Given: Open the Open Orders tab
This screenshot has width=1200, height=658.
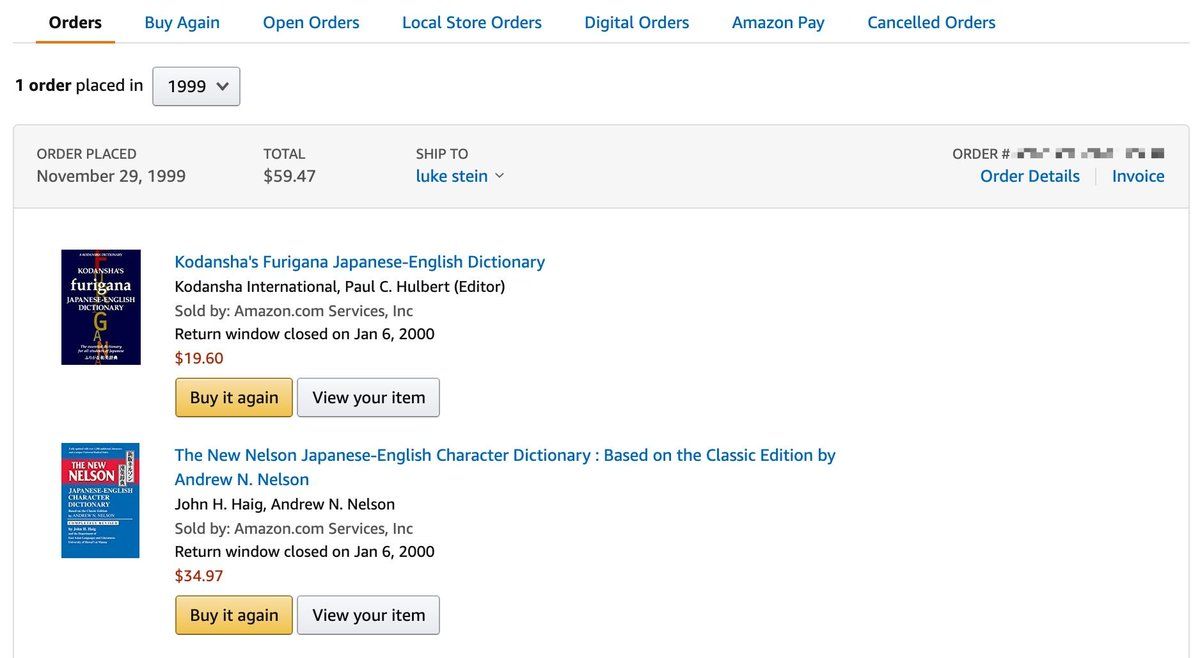Looking at the screenshot, I should (311, 22).
